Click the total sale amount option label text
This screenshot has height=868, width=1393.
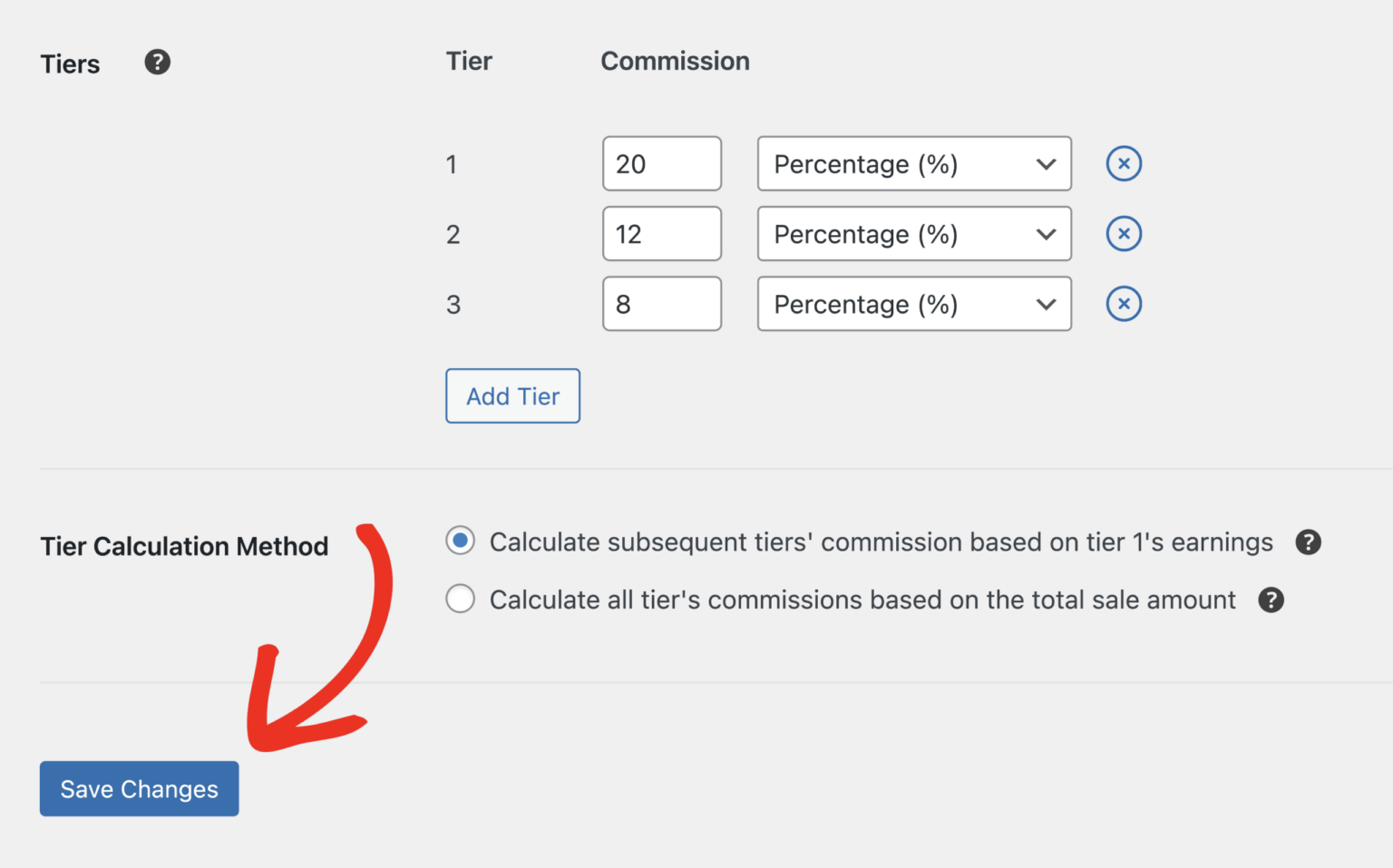(x=862, y=600)
